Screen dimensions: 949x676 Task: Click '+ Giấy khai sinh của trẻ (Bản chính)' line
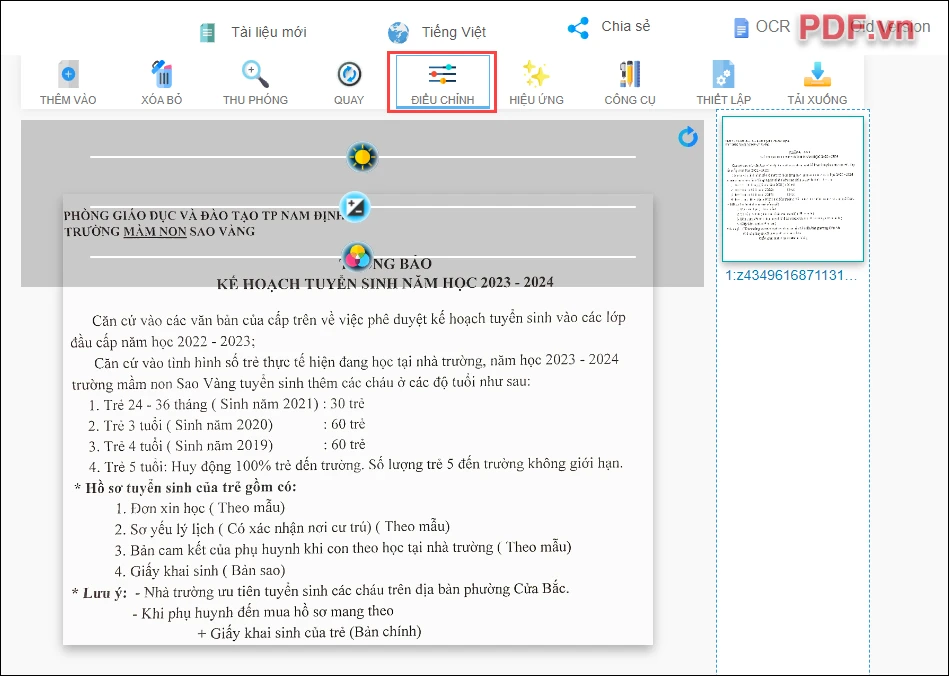pos(309,632)
